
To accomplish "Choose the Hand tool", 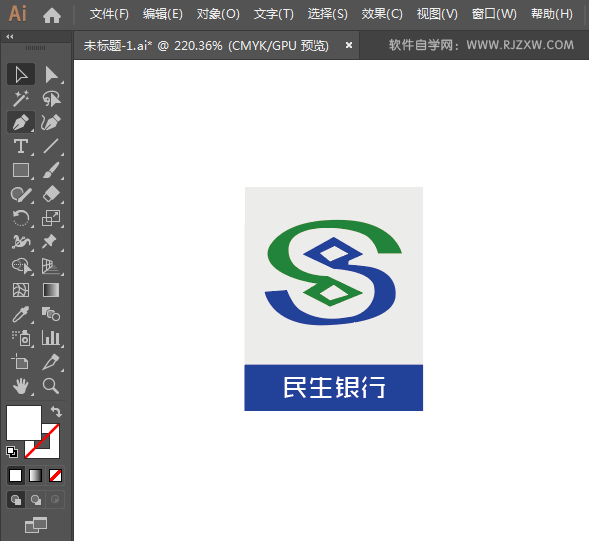I will click(x=21, y=386).
